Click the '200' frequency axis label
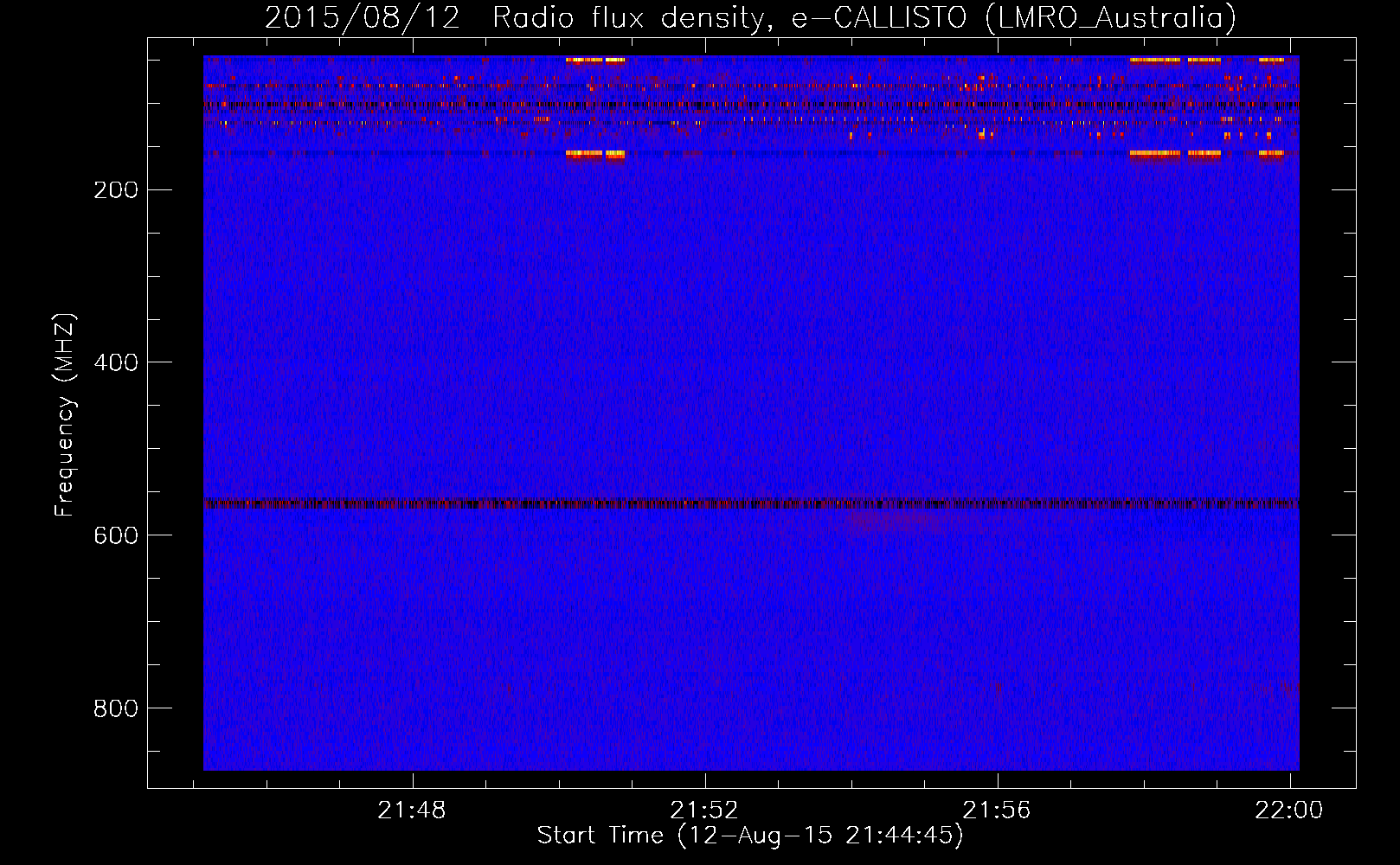1400x865 pixels. (116, 190)
